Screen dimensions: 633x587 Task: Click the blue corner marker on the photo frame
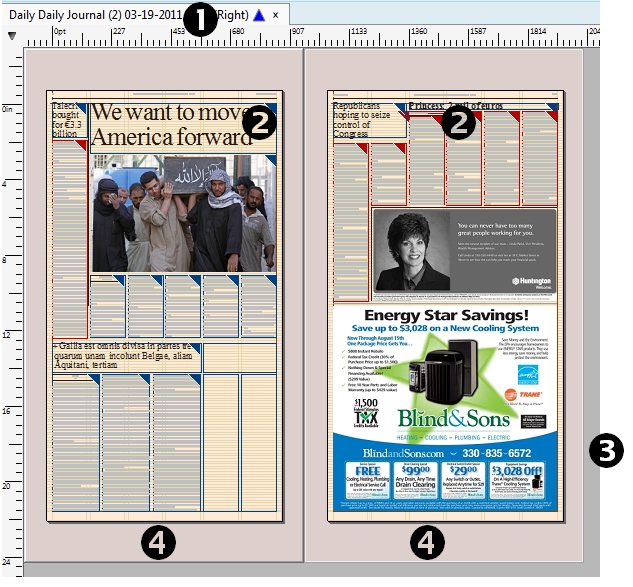point(271,160)
